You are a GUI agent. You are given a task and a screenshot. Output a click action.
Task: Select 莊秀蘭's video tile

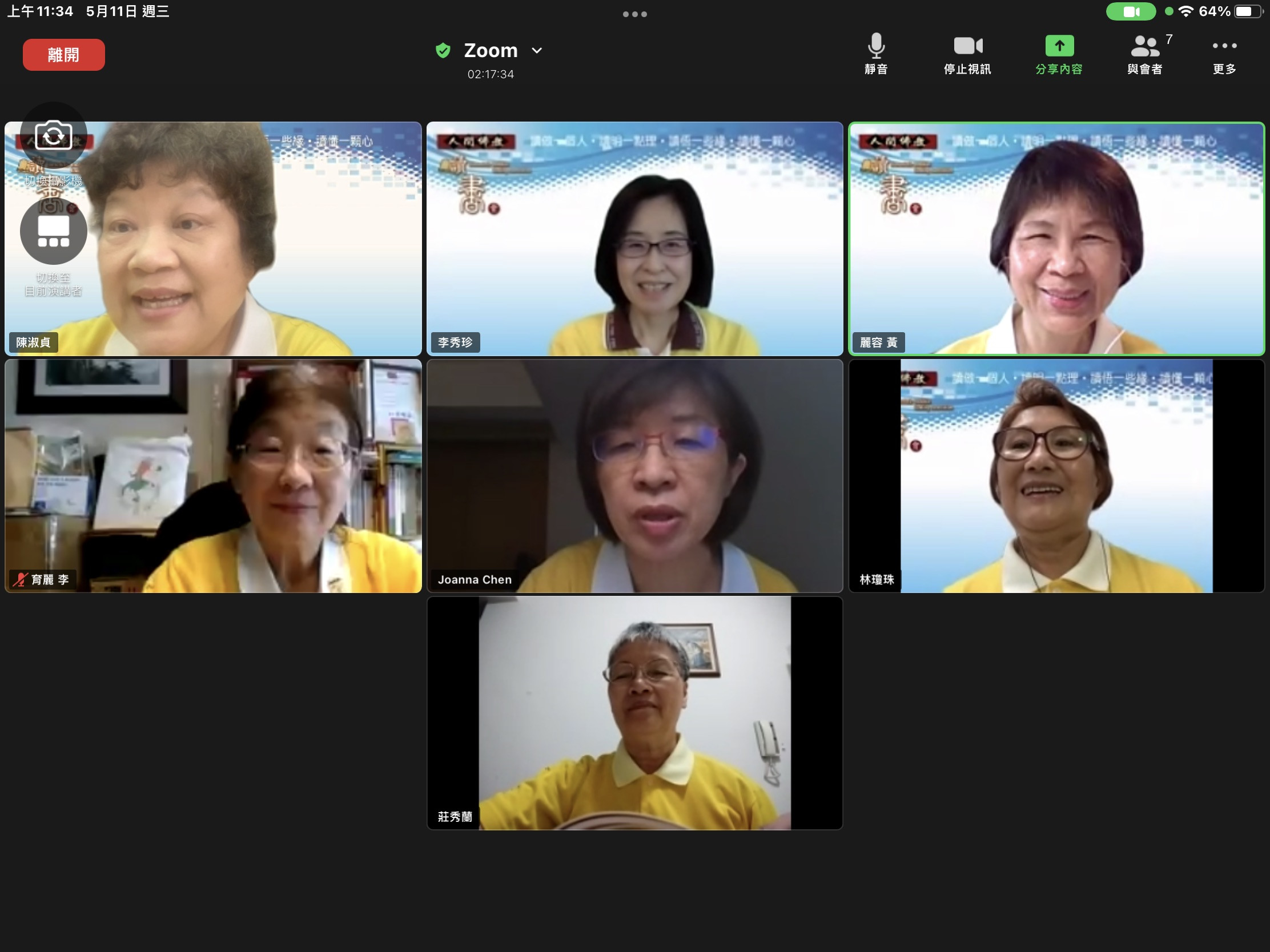(634, 713)
